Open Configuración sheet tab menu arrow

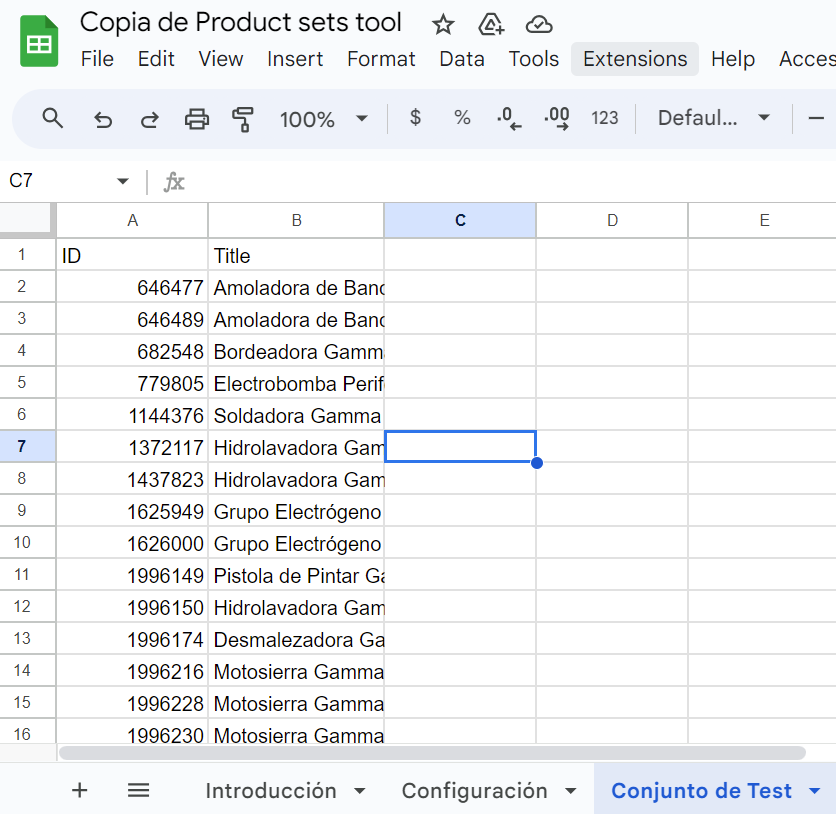pyautogui.click(x=570, y=791)
